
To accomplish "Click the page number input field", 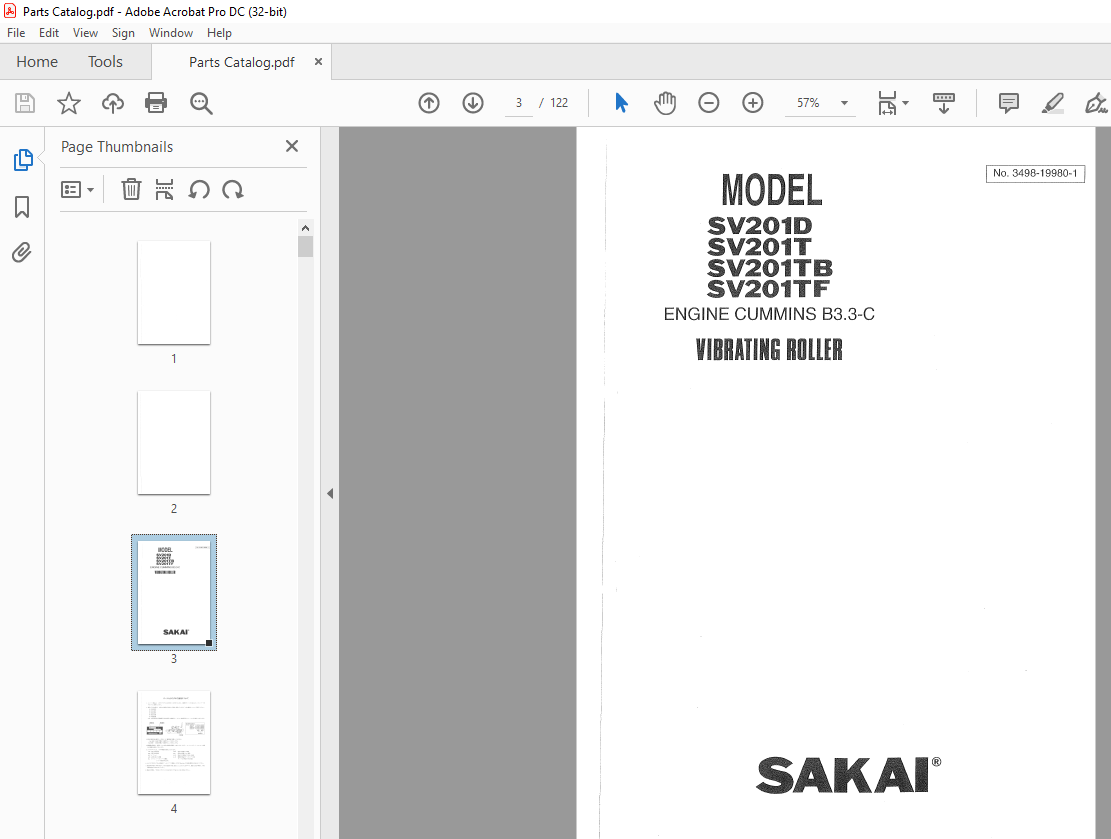I will pyautogui.click(x=519, y=103).
